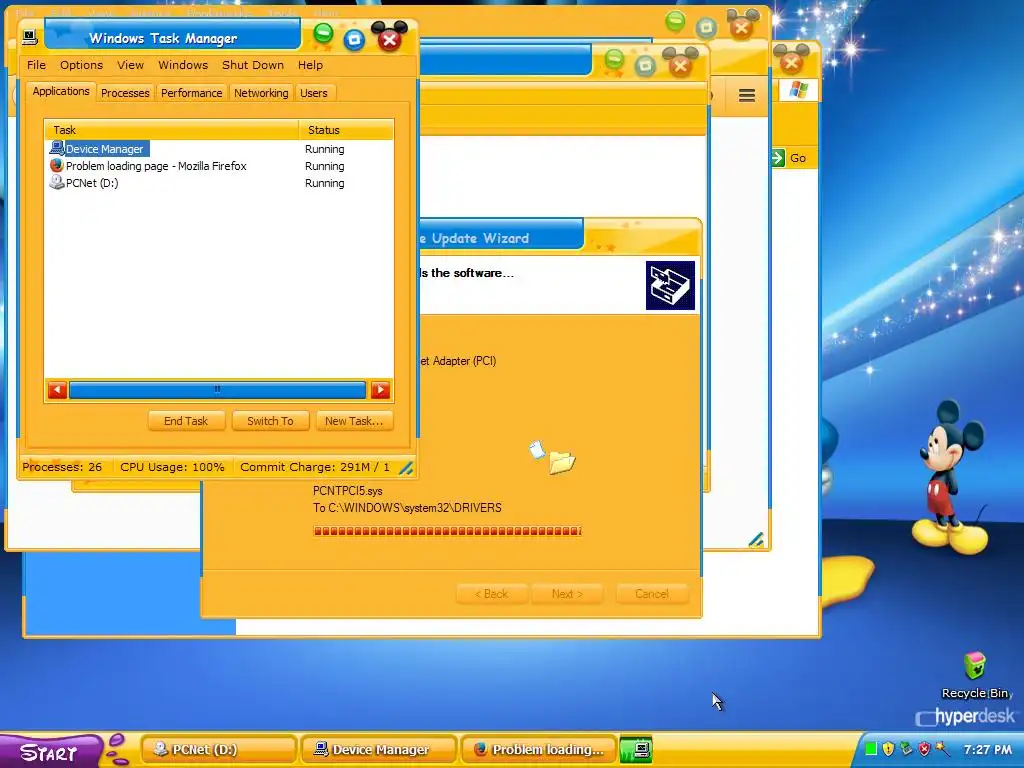Click the resize grip of the Firefox window

[x=756, y=539]
